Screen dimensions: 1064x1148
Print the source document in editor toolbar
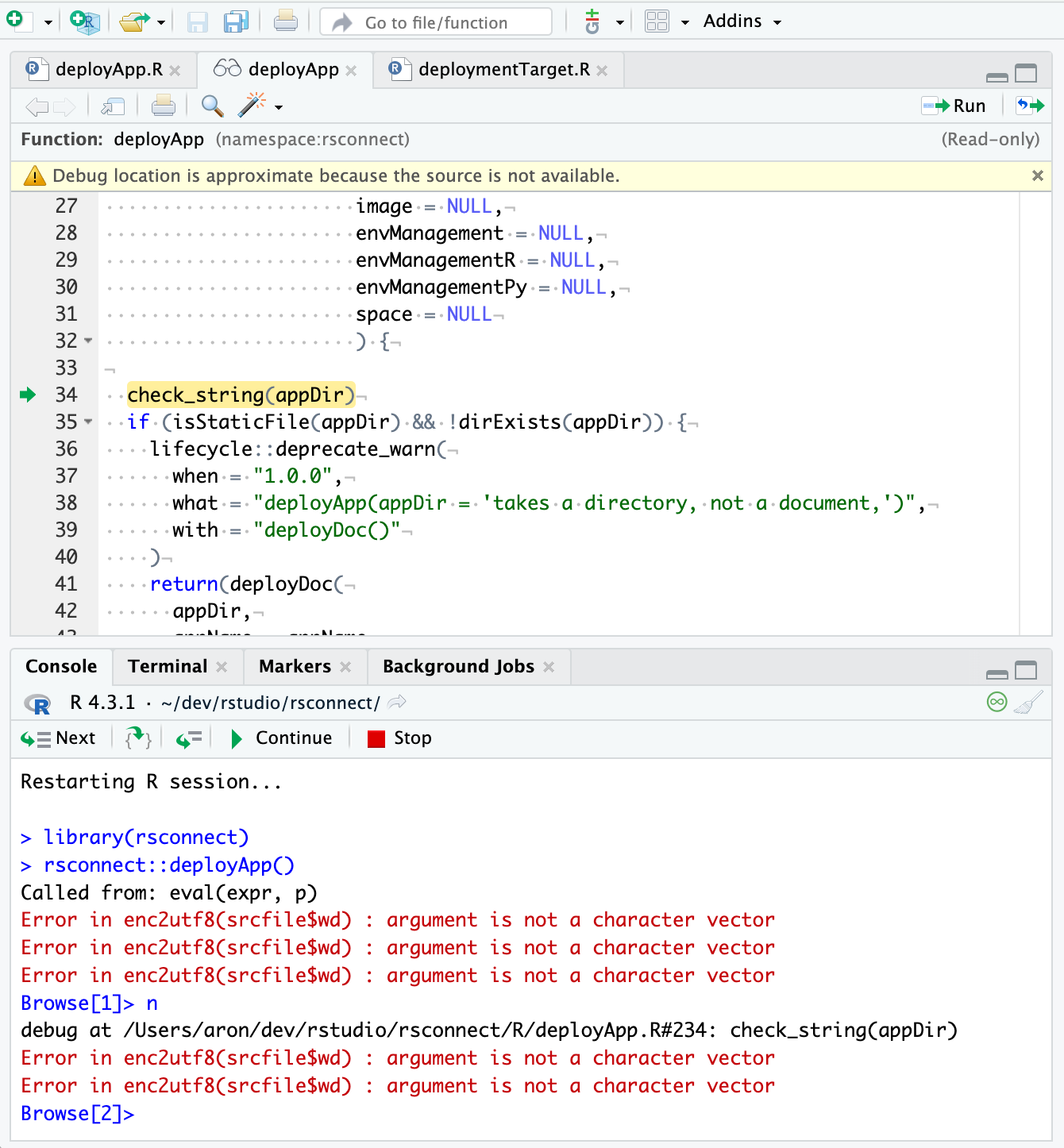pyautogui.click(x=164, y=106)
